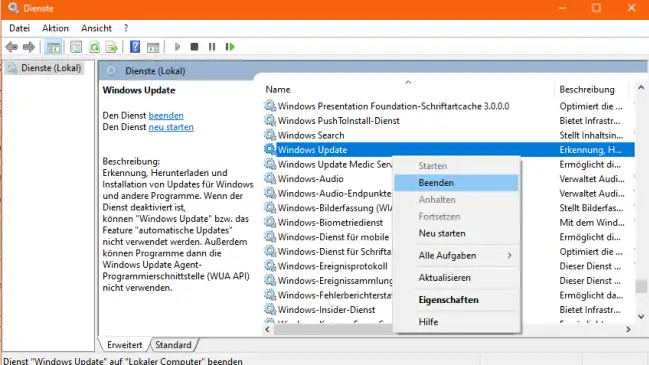The height and width of the screenshot is (365, 649).
Task: Open Eigenschaften from the context menu
Action: point(456,300)
